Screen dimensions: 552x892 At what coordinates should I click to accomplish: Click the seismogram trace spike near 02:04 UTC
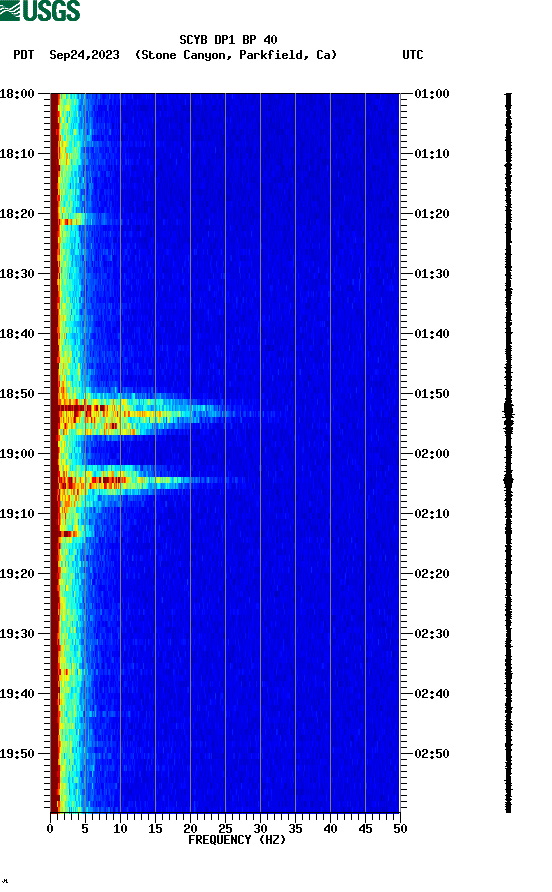tap(508, 480)
